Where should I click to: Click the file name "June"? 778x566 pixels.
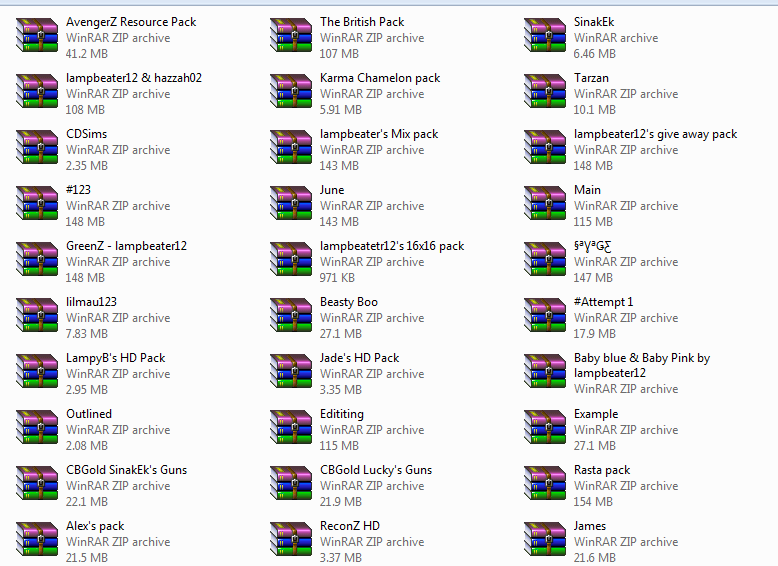coord(332,190)
